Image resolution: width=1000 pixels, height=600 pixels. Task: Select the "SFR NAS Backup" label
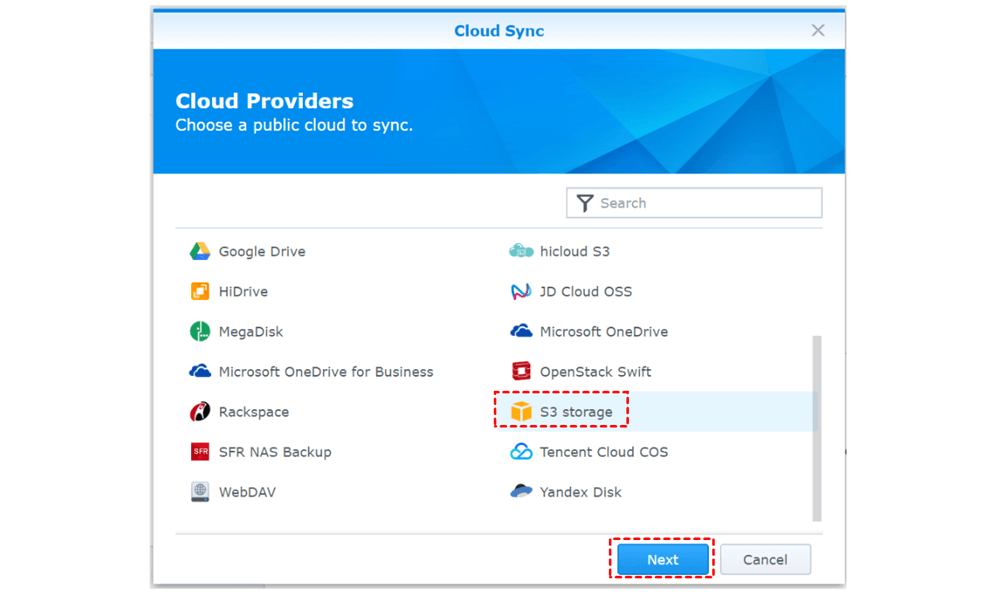(275, 452)
